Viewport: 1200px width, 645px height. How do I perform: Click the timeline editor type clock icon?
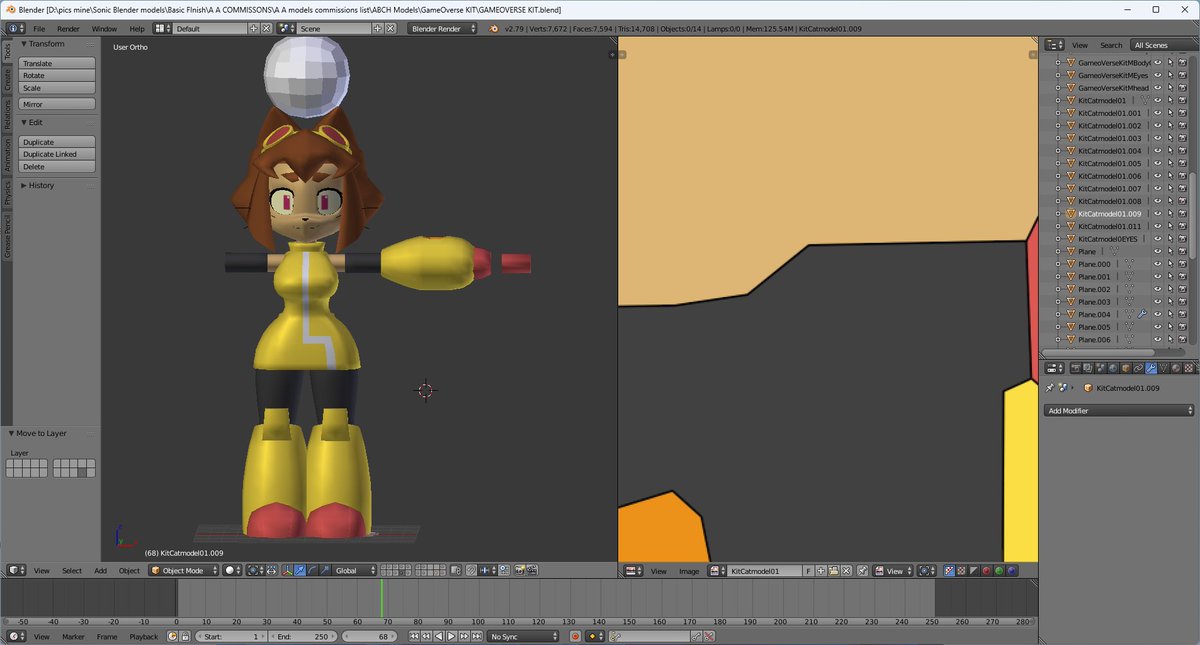16,636
